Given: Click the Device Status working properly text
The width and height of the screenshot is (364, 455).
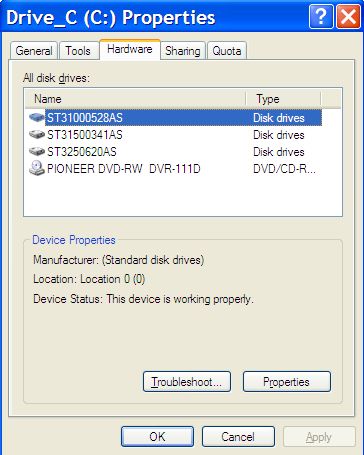Looking at the screenshot, I should (143, 299).
